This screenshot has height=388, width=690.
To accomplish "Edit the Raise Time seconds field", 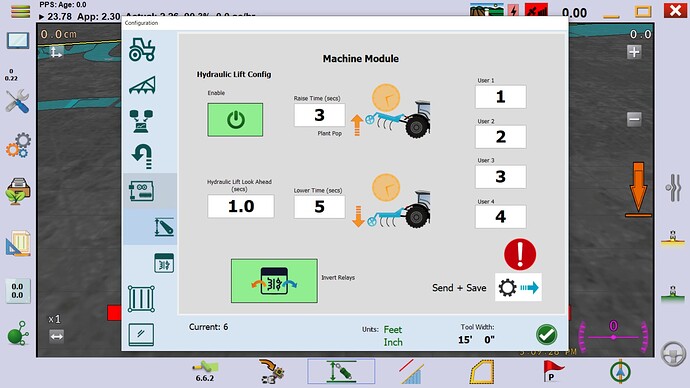I will (319, 115).
